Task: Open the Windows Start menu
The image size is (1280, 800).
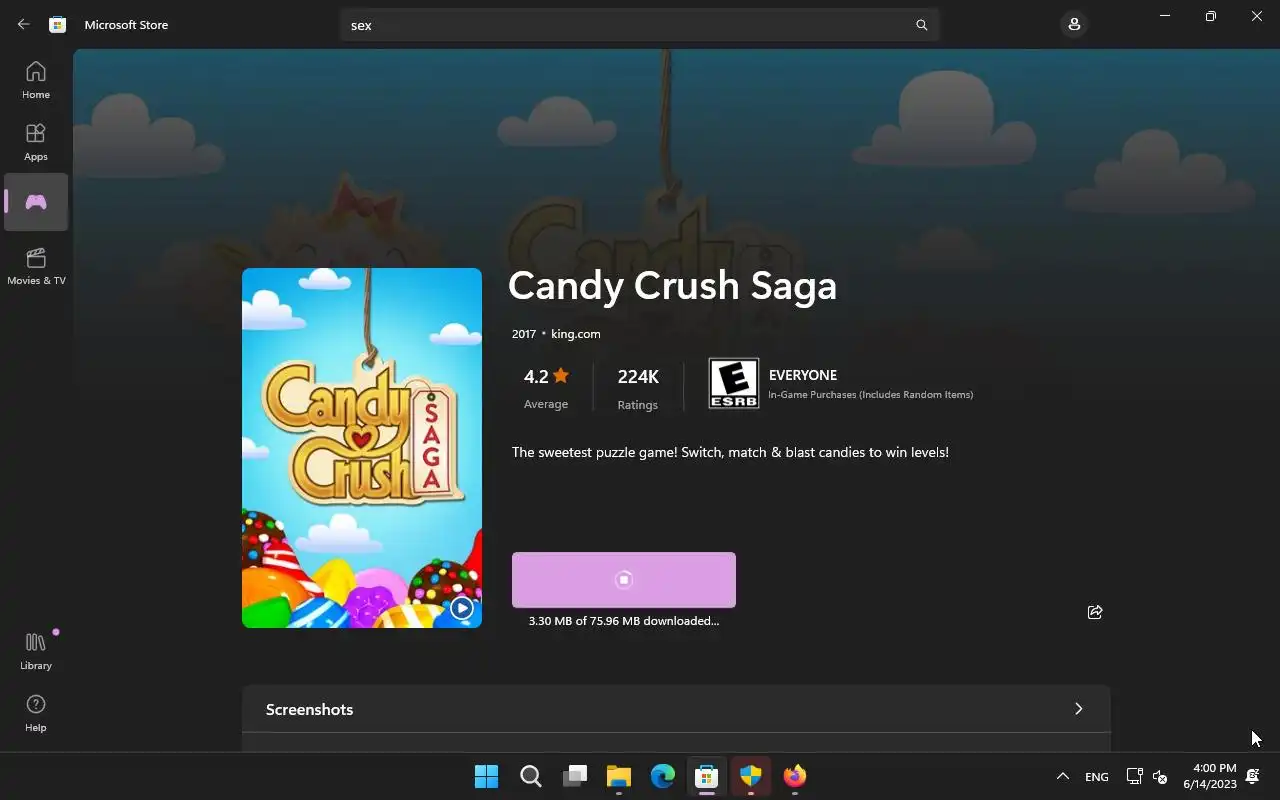Action: click(x=486, y=776)
